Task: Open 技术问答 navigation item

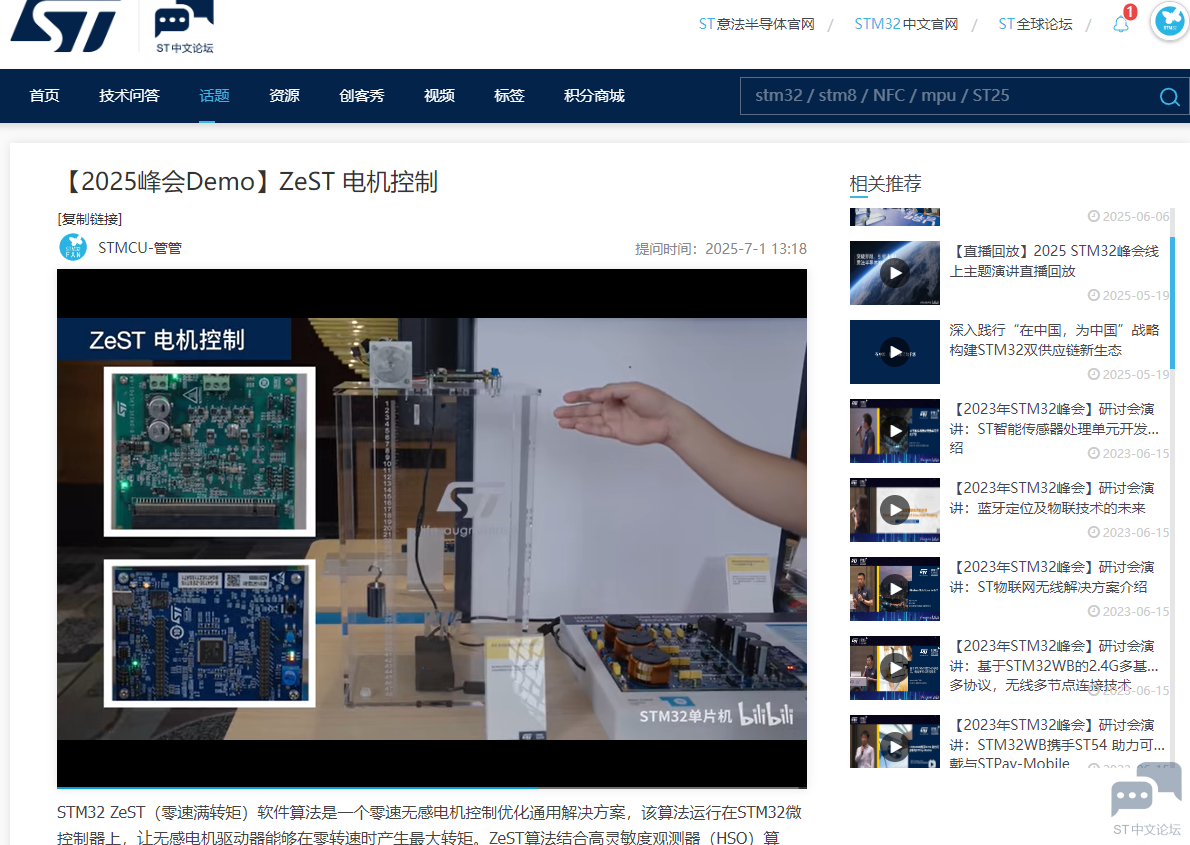Action: tap(129, 96)
